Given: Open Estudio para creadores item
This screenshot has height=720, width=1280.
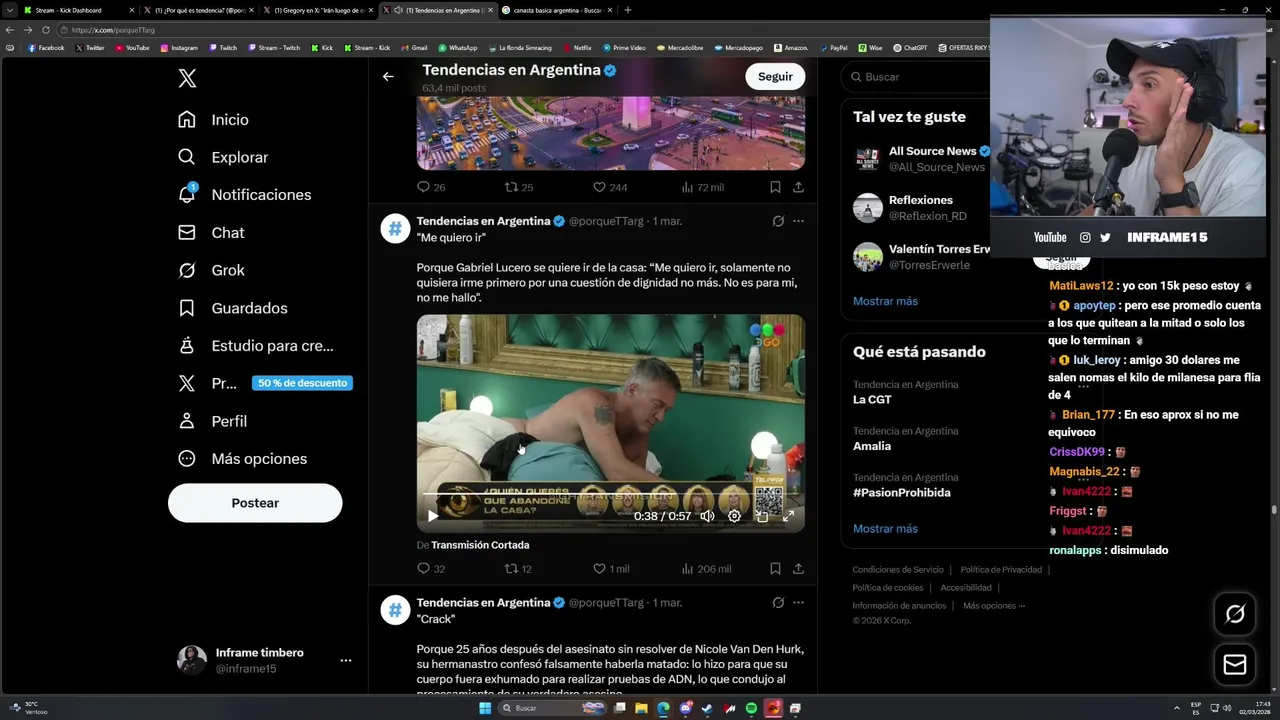Looking at the screenshot, I should 255,345.
